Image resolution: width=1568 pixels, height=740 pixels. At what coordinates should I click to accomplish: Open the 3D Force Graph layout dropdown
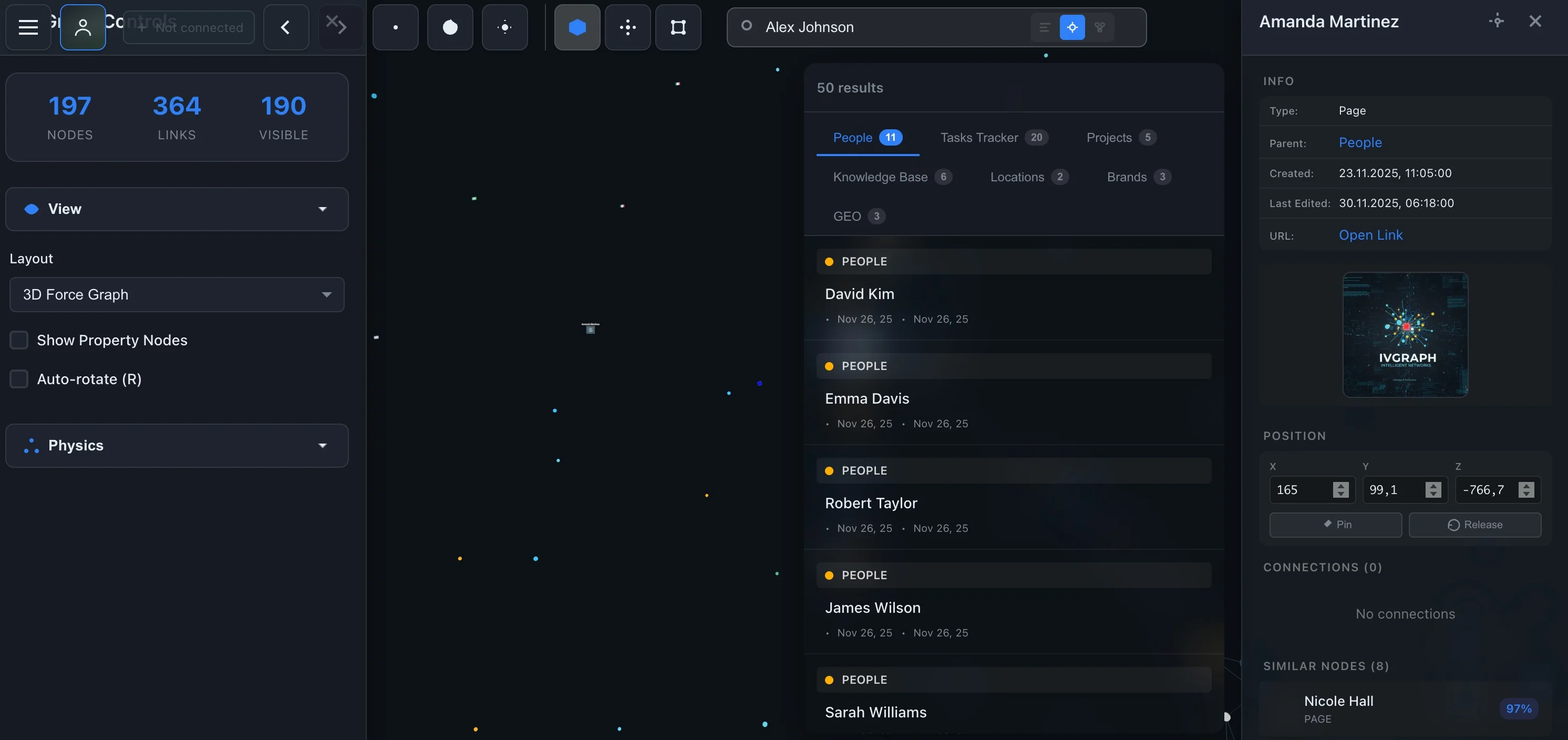(176, 294)
